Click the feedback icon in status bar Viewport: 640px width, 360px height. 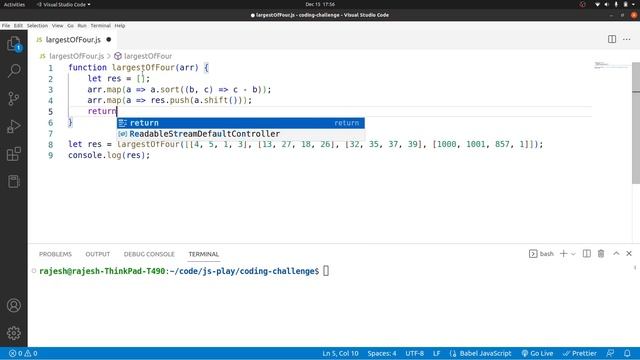pyautogui.click(x=611, y=353)
